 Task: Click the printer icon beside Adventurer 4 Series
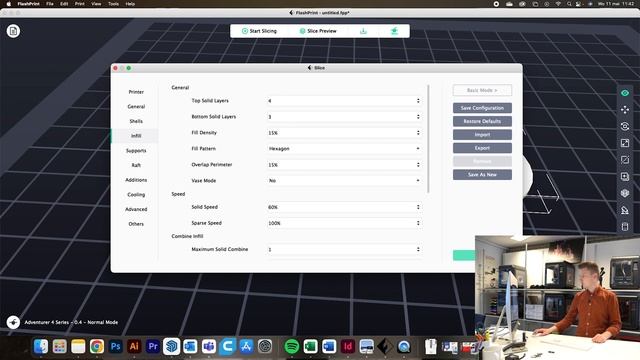coord(13,322)
